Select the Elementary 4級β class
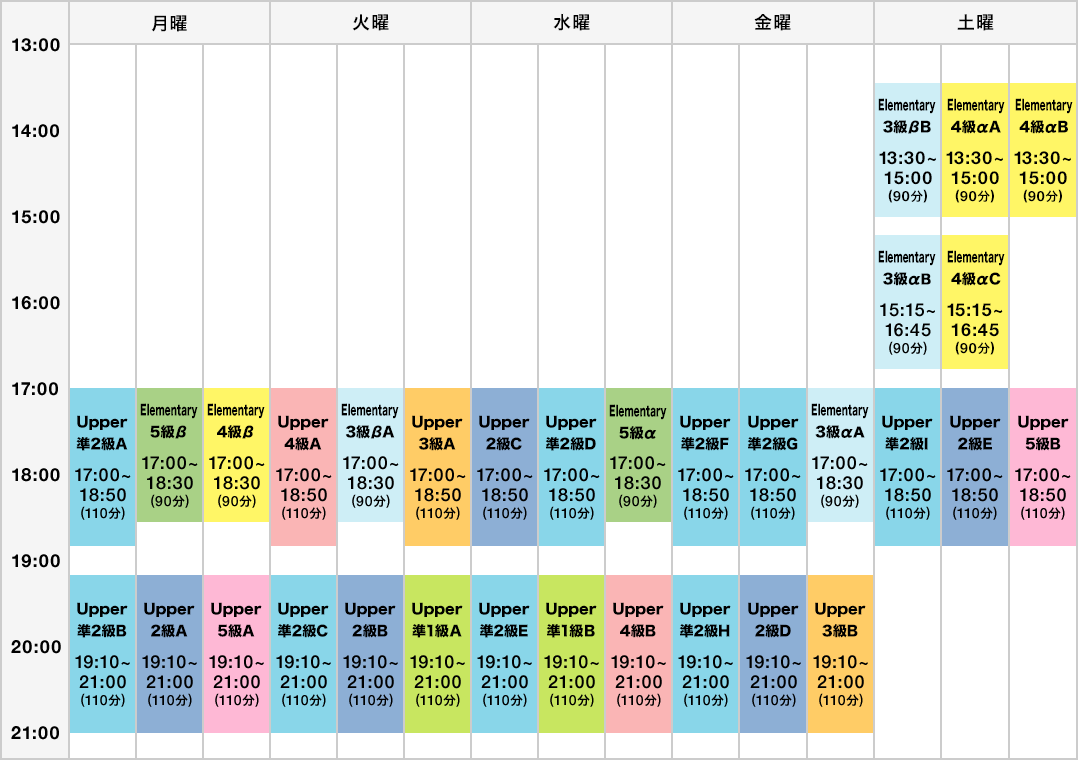This screenshot has width=1078, height=760. [x=236, y=455]
